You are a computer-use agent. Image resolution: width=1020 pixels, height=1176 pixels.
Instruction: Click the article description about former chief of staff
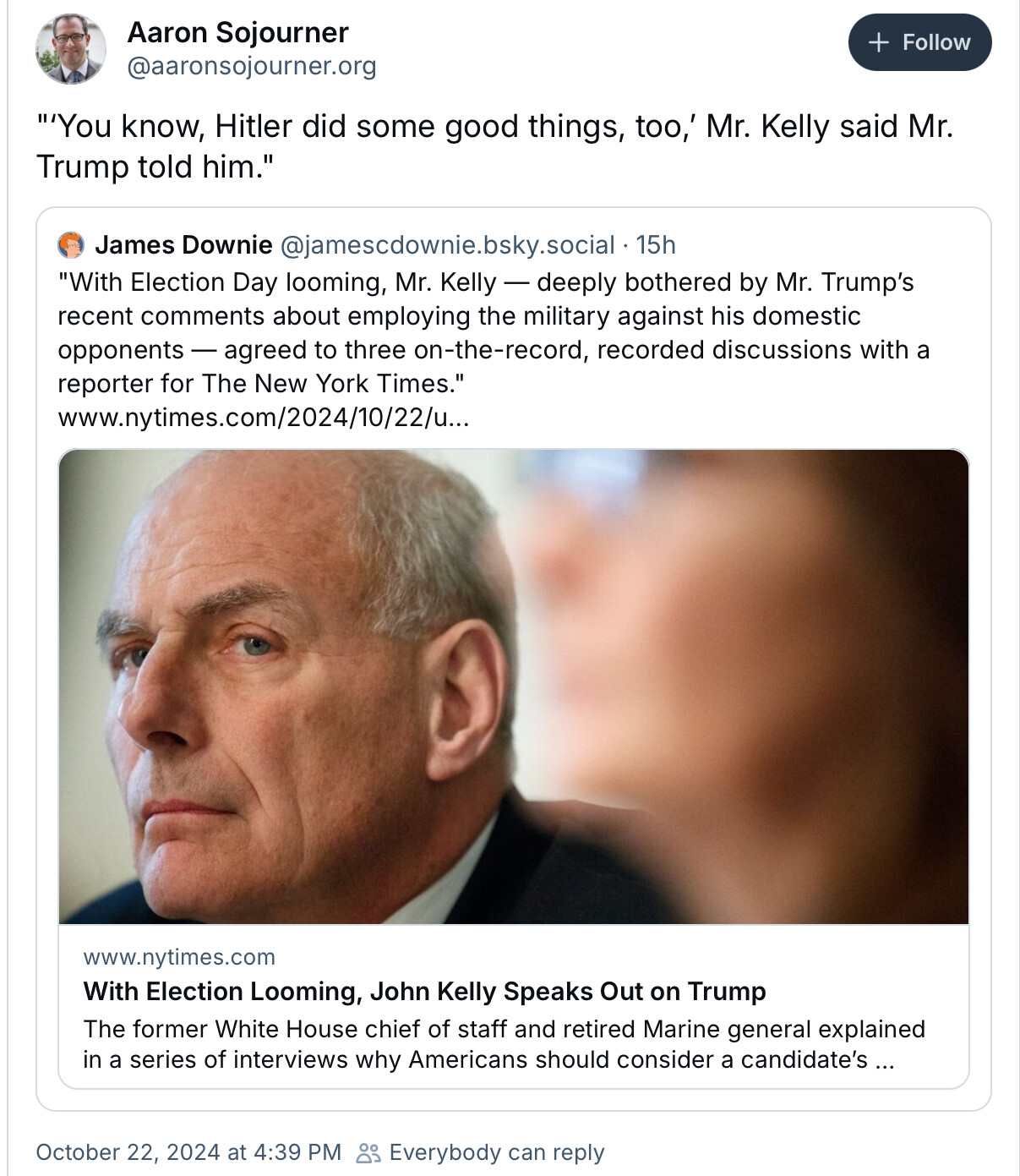(x=504, y=1044)
